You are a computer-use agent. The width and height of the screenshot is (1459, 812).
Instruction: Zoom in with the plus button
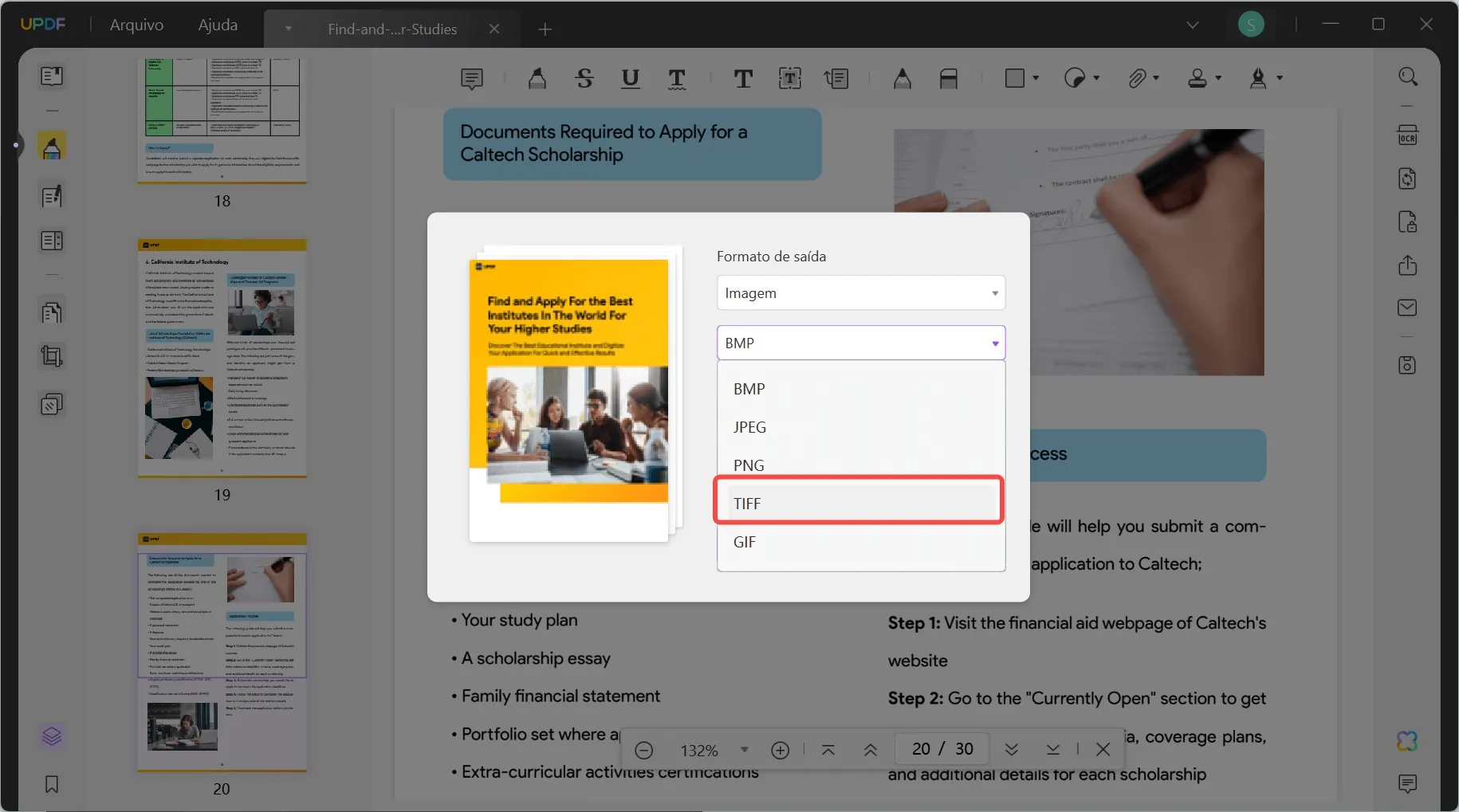pos(781,749)
